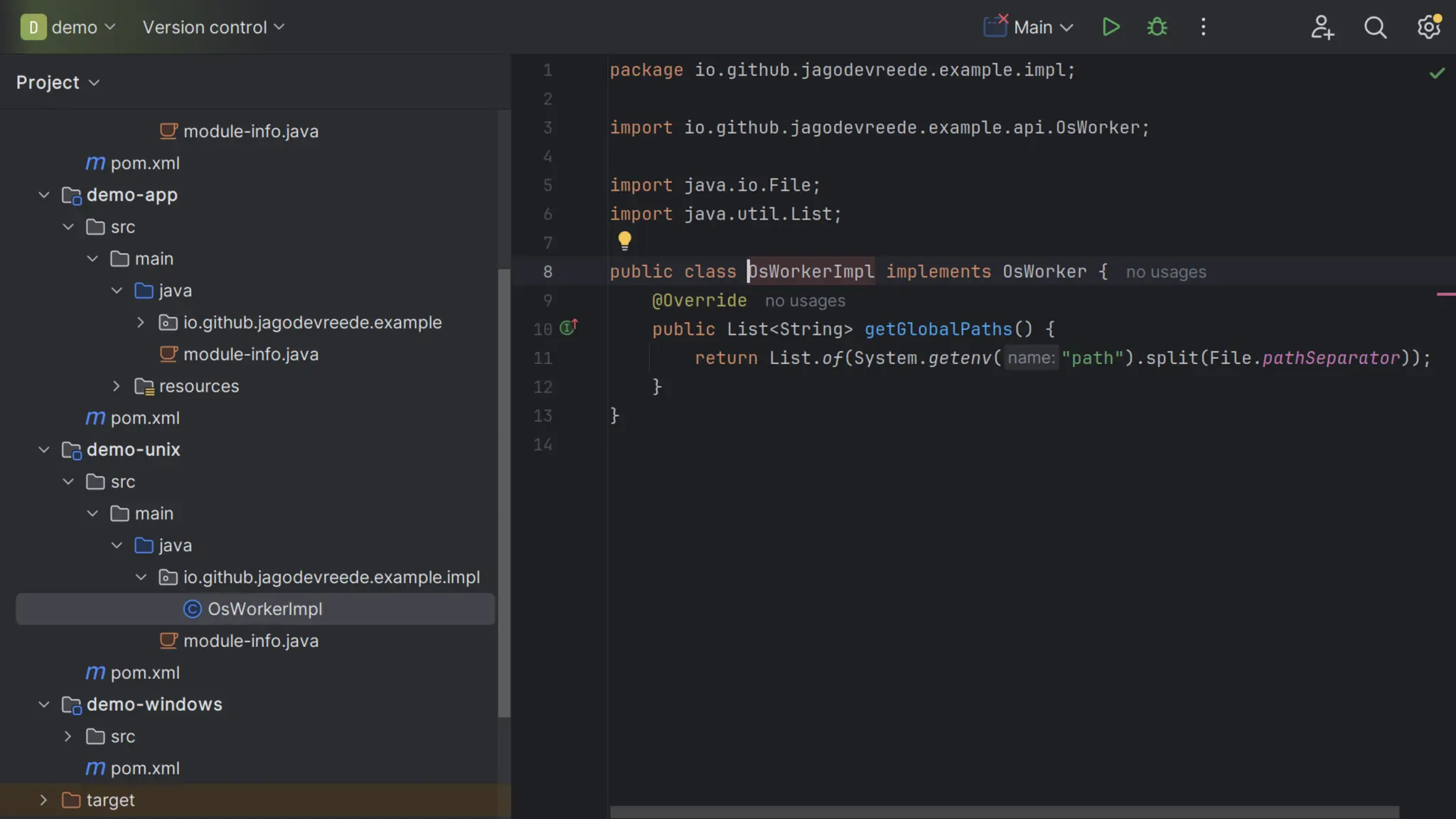
Task: Open the More Actions vertical dots menu
Action: (x=1203, y=27)
